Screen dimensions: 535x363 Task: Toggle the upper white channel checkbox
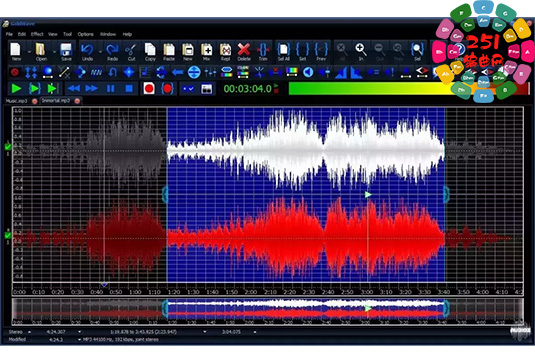[8, 146]
